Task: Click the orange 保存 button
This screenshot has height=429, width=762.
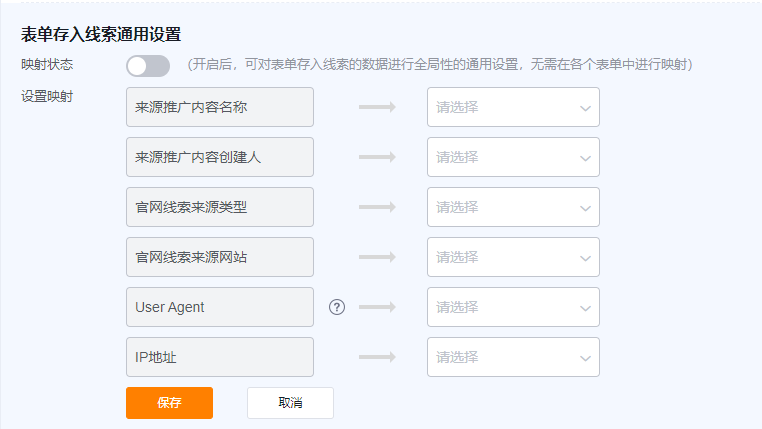Action: (170, 403)
